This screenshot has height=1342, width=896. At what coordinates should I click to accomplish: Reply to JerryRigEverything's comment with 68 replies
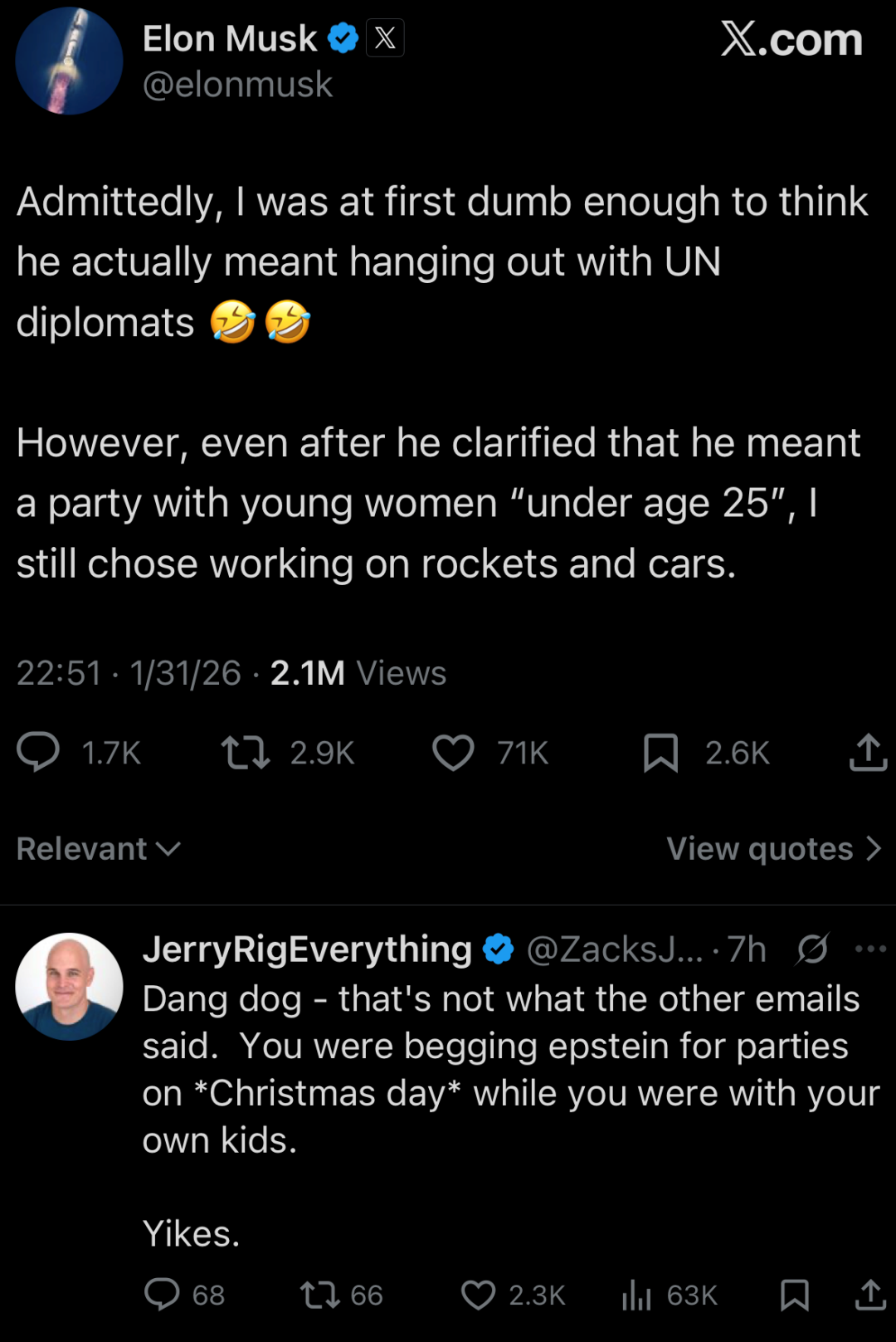162,1295
